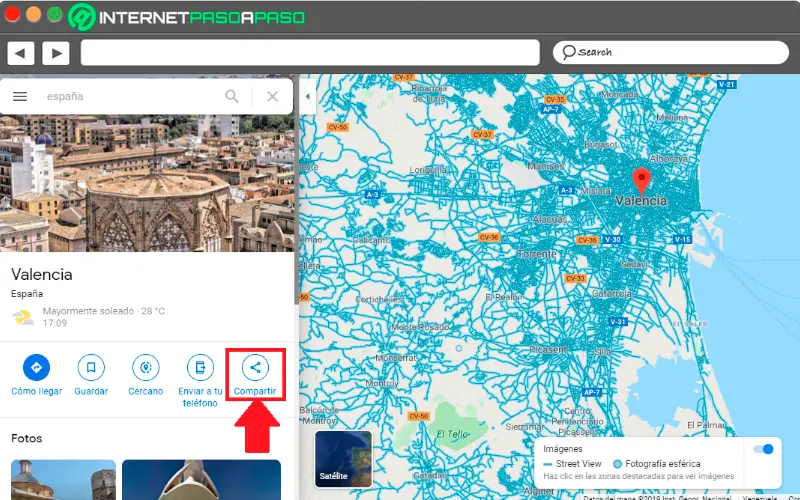Click the browser address bar

click(310, 53)
